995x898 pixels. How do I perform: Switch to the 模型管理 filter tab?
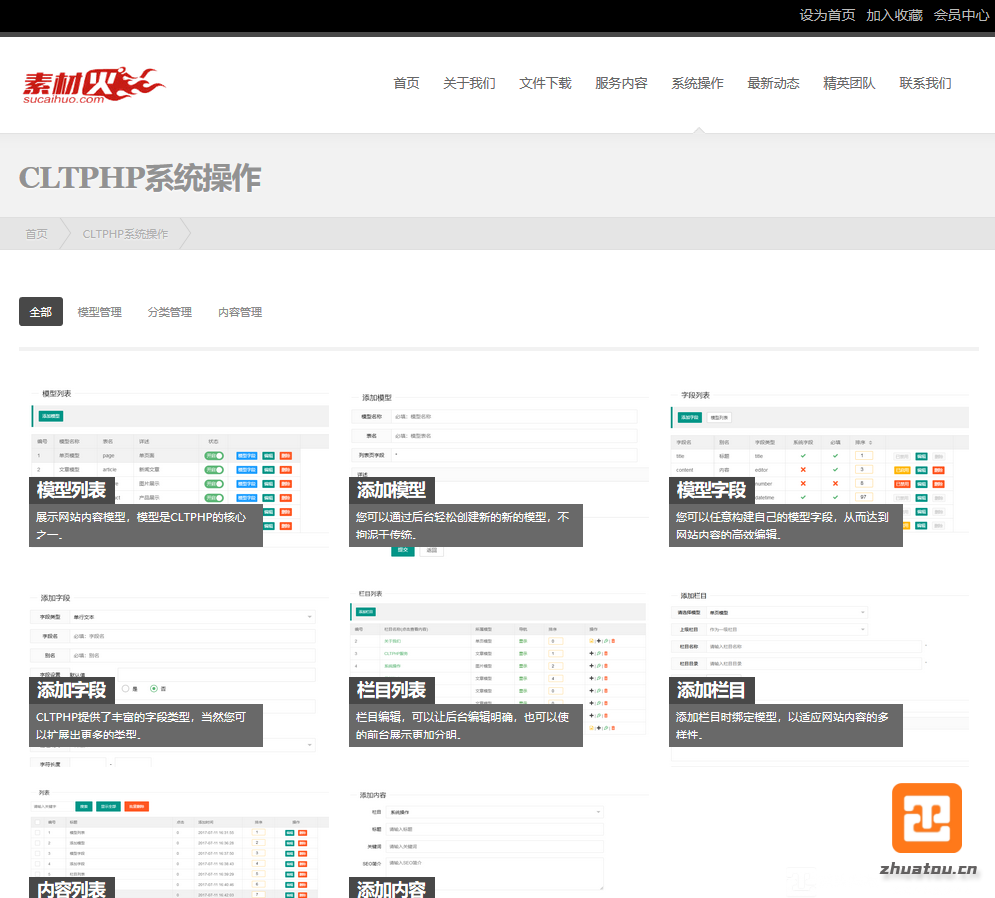[x=100, y=312]
